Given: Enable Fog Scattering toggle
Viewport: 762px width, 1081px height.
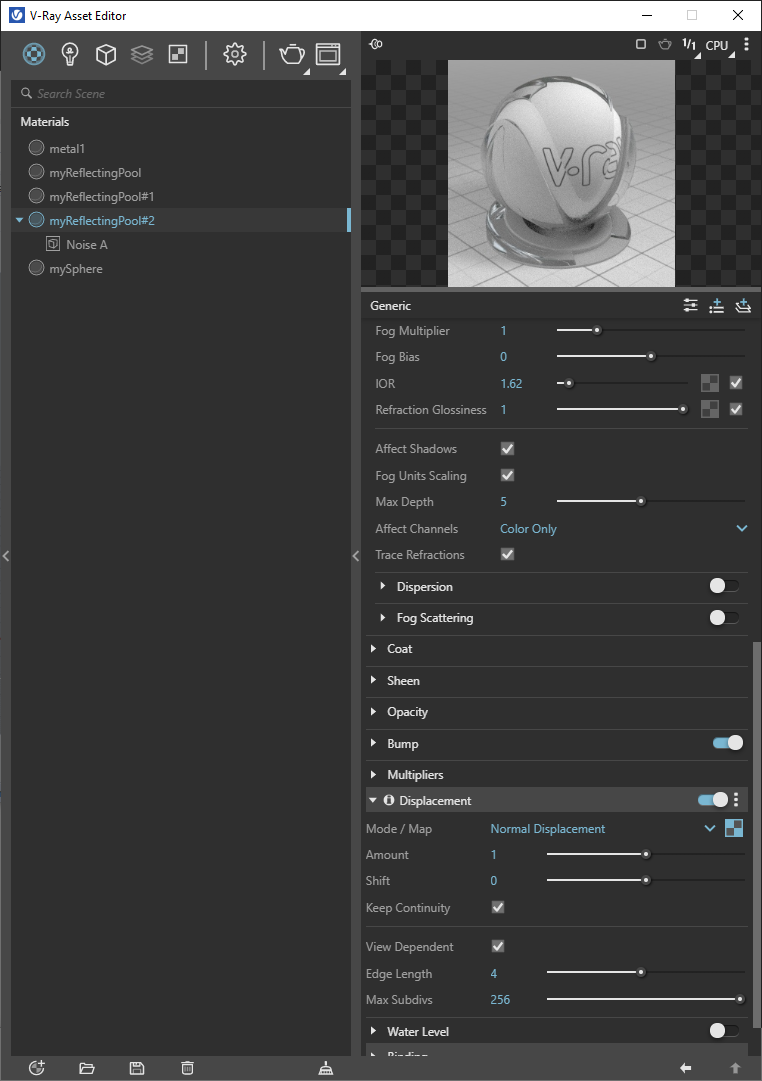Looking at the screenshot, I should click(725, 617).
